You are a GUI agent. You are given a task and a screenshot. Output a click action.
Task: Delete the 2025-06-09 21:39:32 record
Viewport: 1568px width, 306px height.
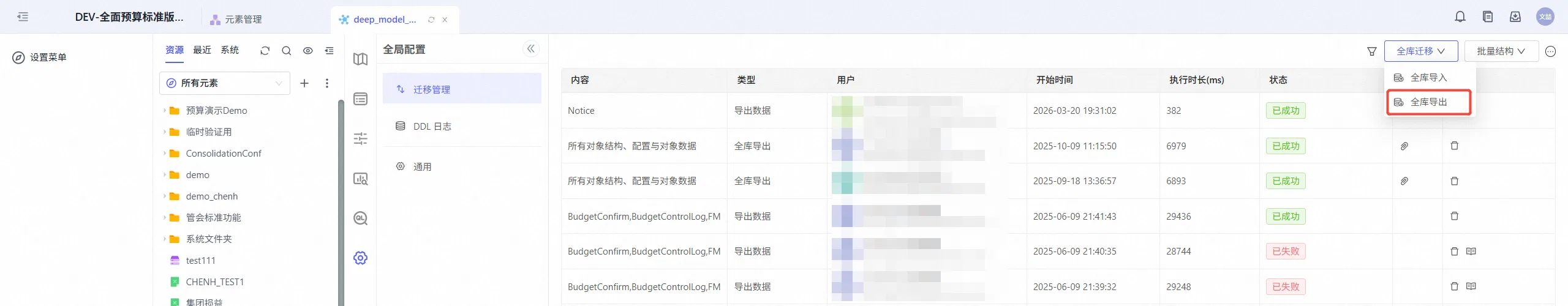pyautogui.click(x=1455, y=286)
